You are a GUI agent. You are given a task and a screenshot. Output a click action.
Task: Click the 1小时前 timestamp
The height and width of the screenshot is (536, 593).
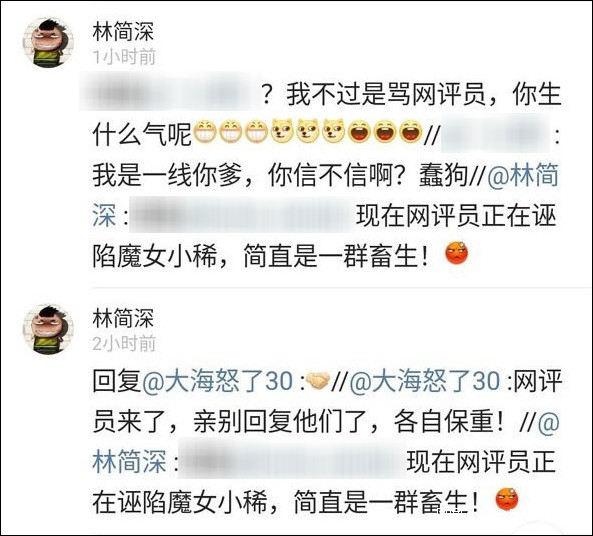tap(124, 57)
